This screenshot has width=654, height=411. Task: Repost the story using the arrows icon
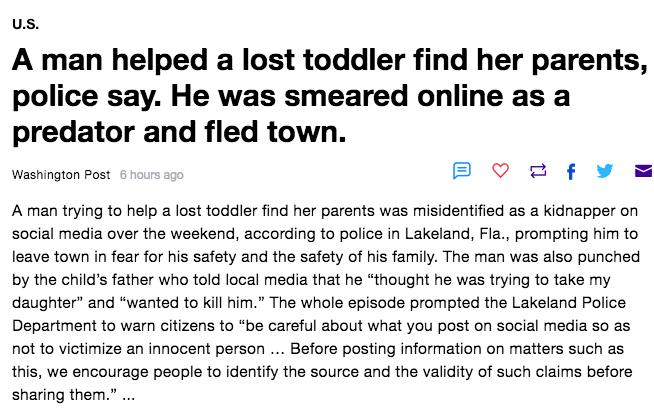(538, 171)
